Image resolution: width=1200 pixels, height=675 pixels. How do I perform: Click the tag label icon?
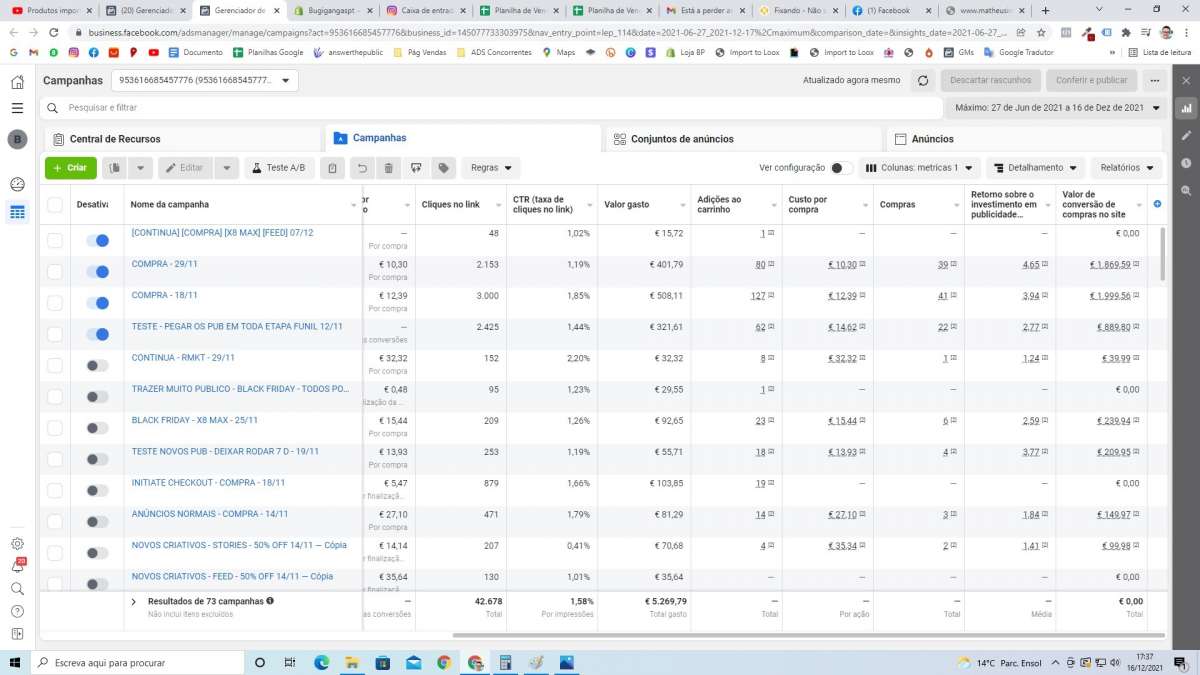point(444,168)
